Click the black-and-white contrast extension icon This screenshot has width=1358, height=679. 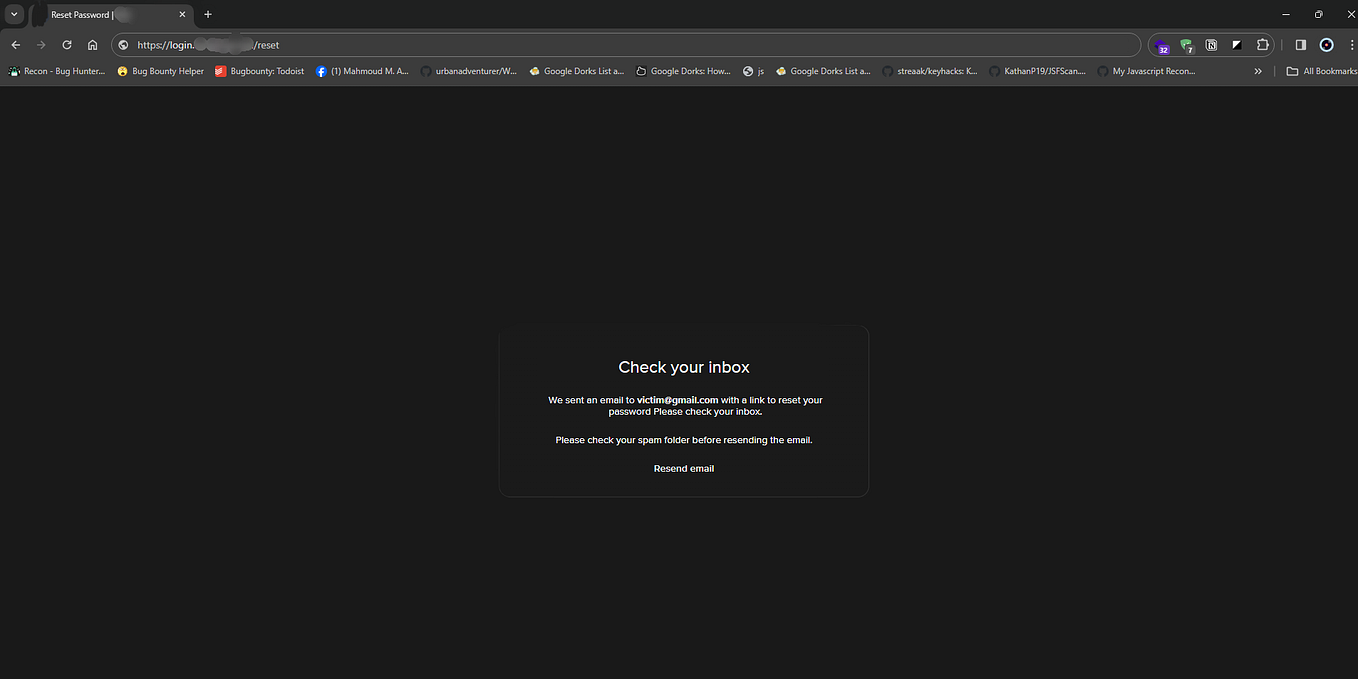pos(1236,45)
